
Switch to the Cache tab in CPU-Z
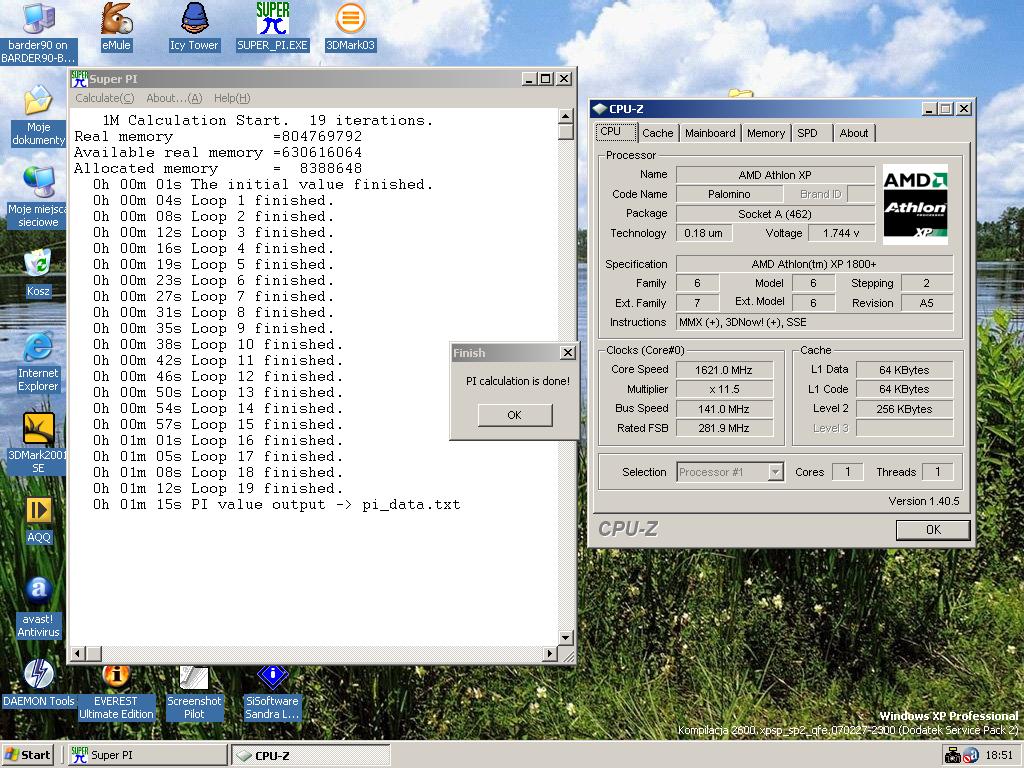pyautogui.click(x=657, y=133)
